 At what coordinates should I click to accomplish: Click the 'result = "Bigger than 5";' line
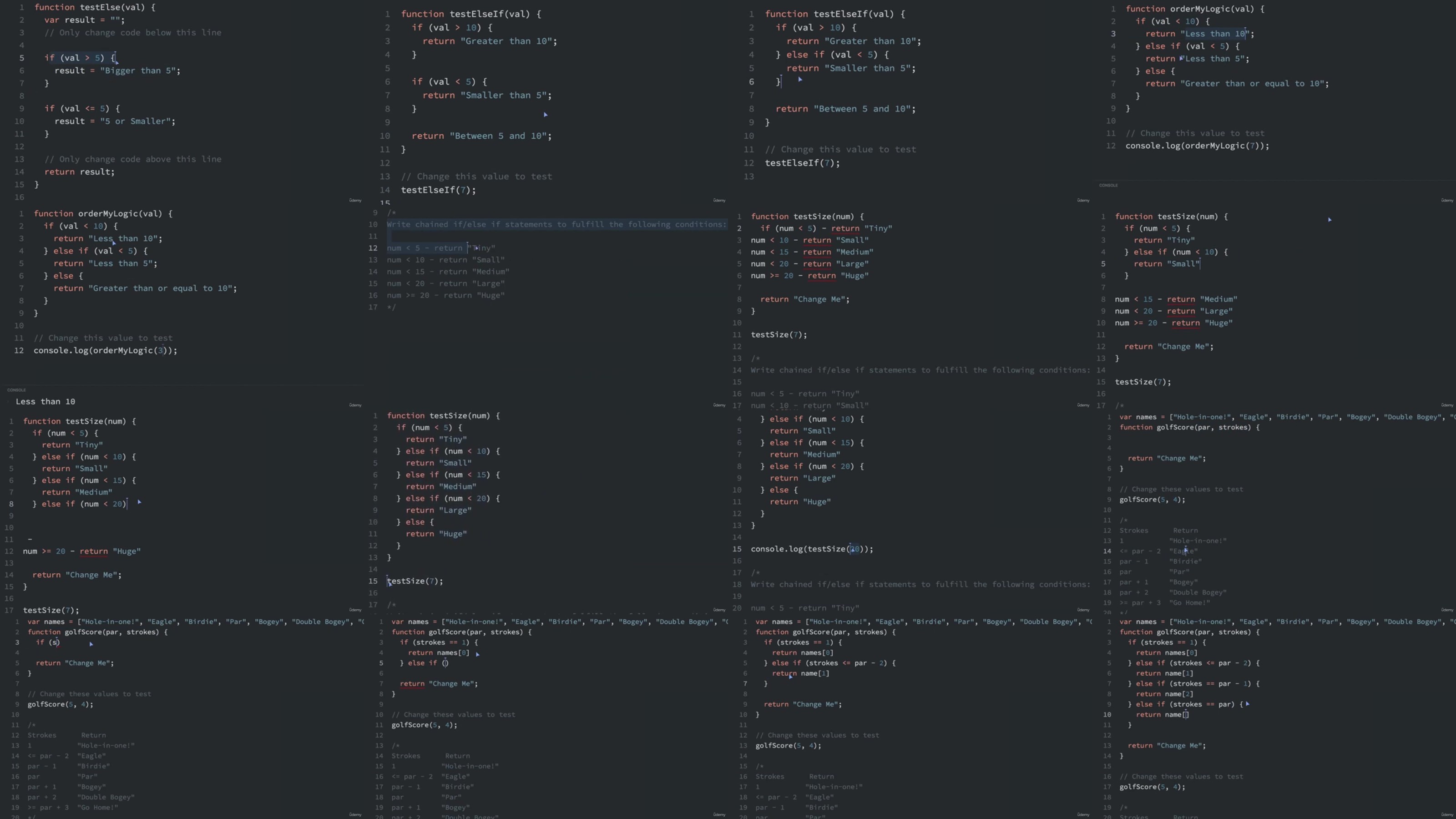pos(117,71)
